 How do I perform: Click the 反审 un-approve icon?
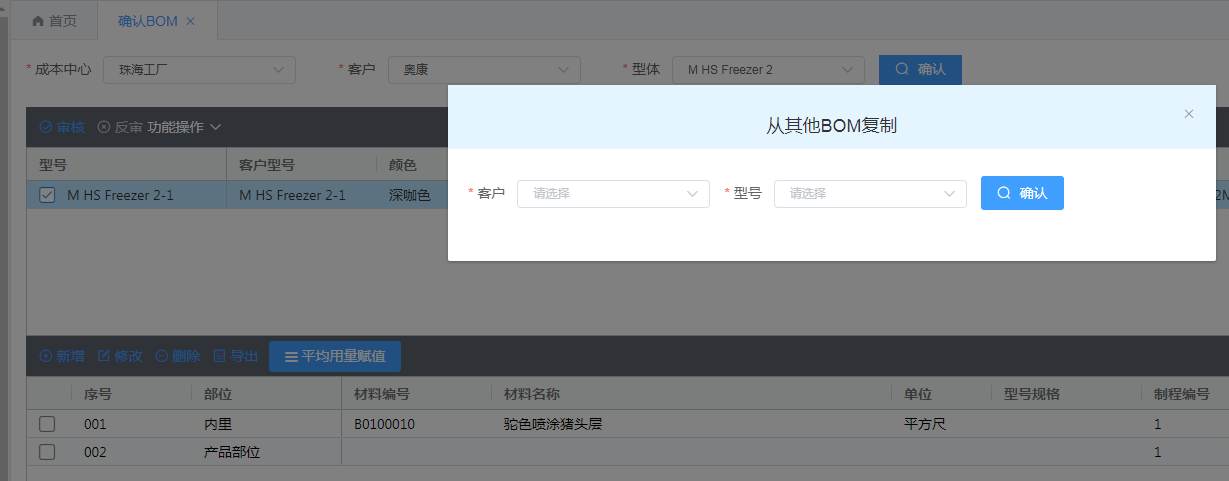(103, 128)
